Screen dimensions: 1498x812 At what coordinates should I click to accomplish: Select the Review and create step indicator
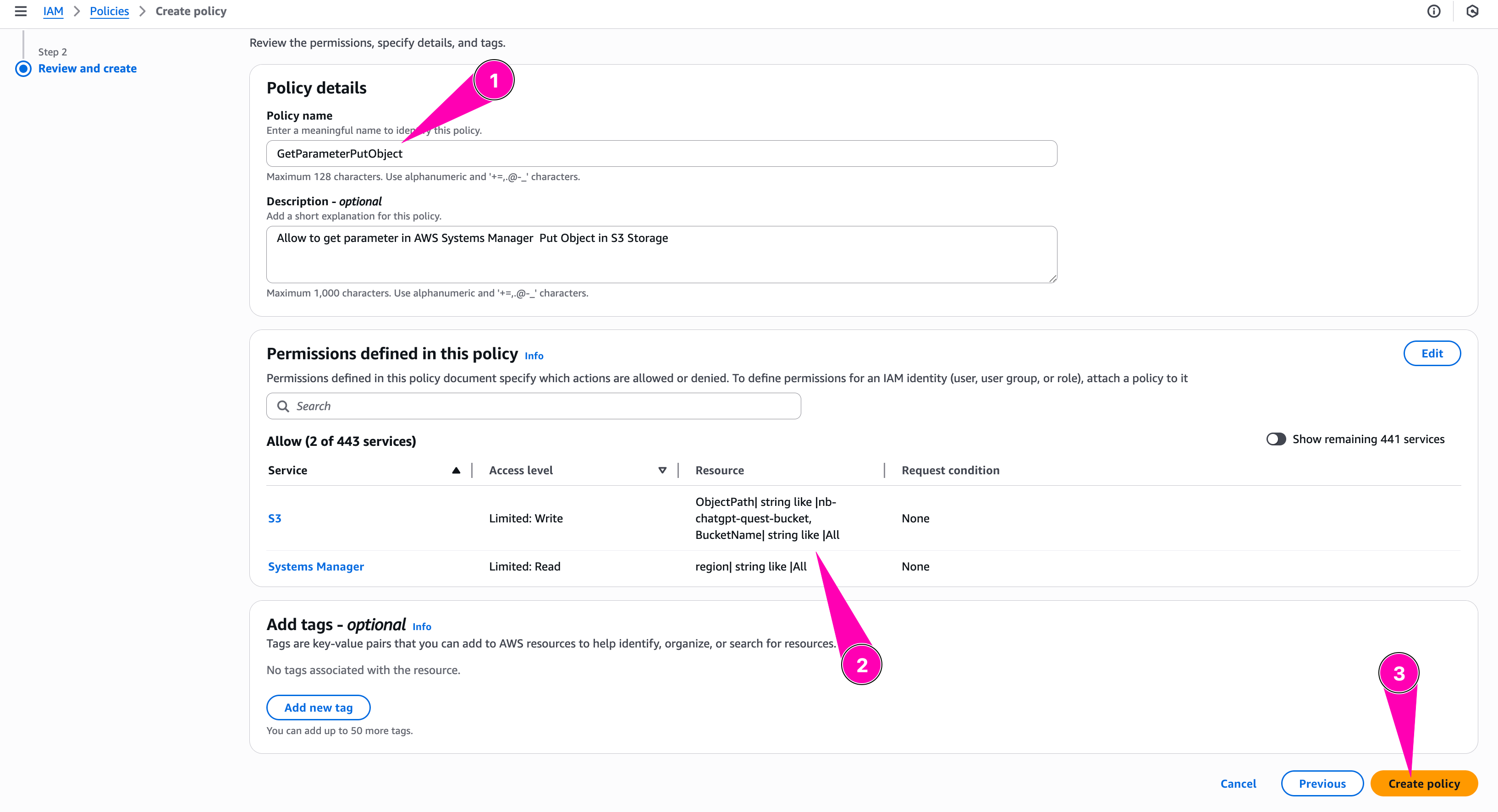click(x=24, y=69)
